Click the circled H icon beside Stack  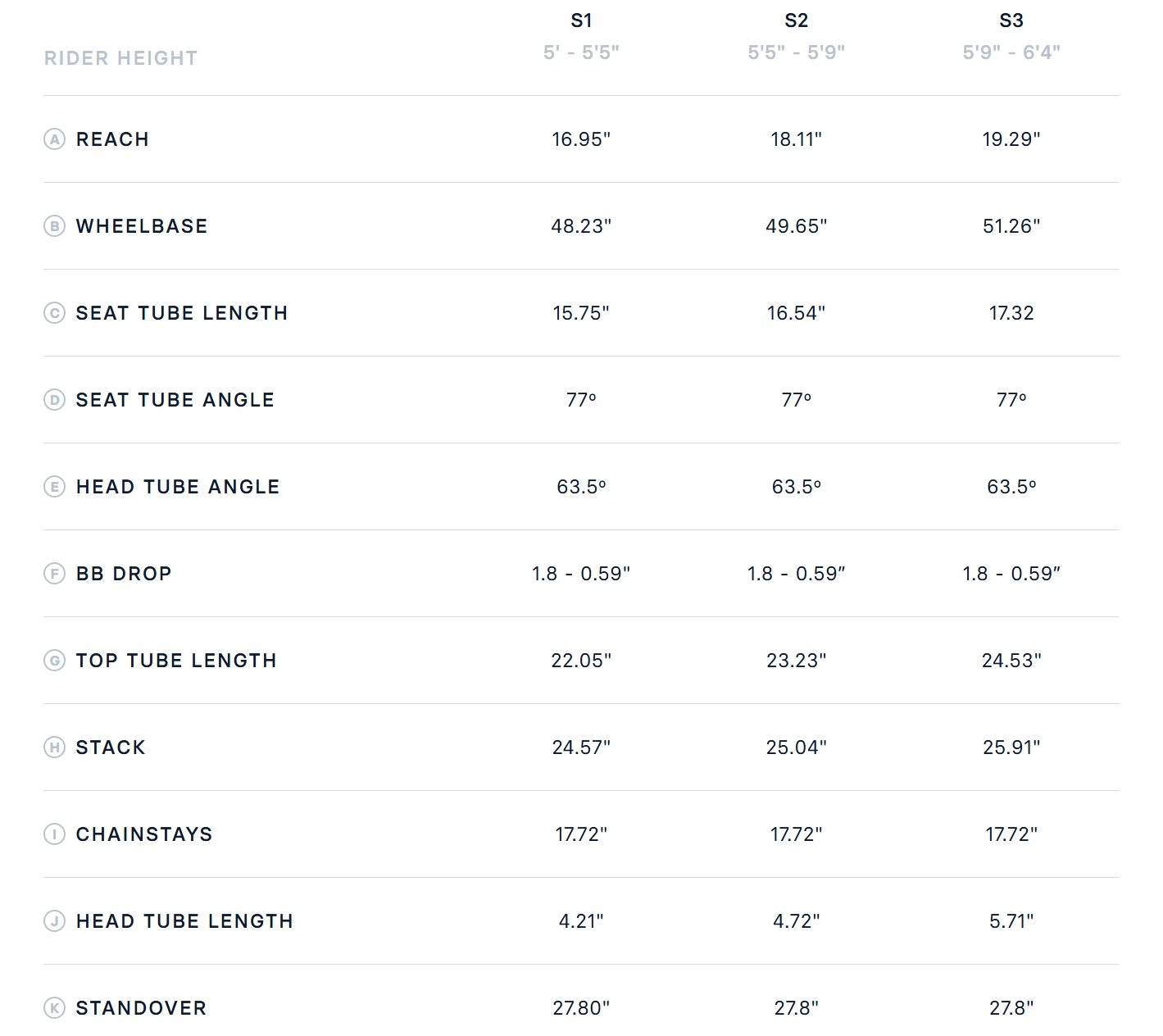click(x=54, y=747)
